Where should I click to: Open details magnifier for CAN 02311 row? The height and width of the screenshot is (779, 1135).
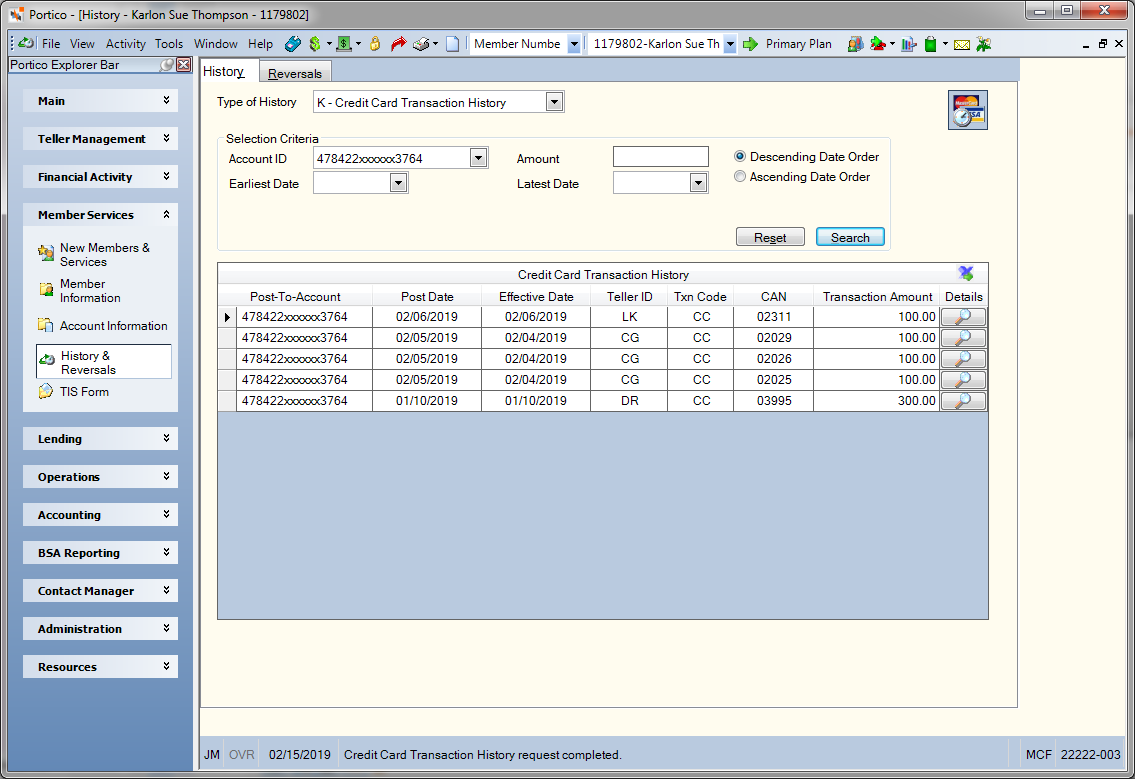coord(963,317)
